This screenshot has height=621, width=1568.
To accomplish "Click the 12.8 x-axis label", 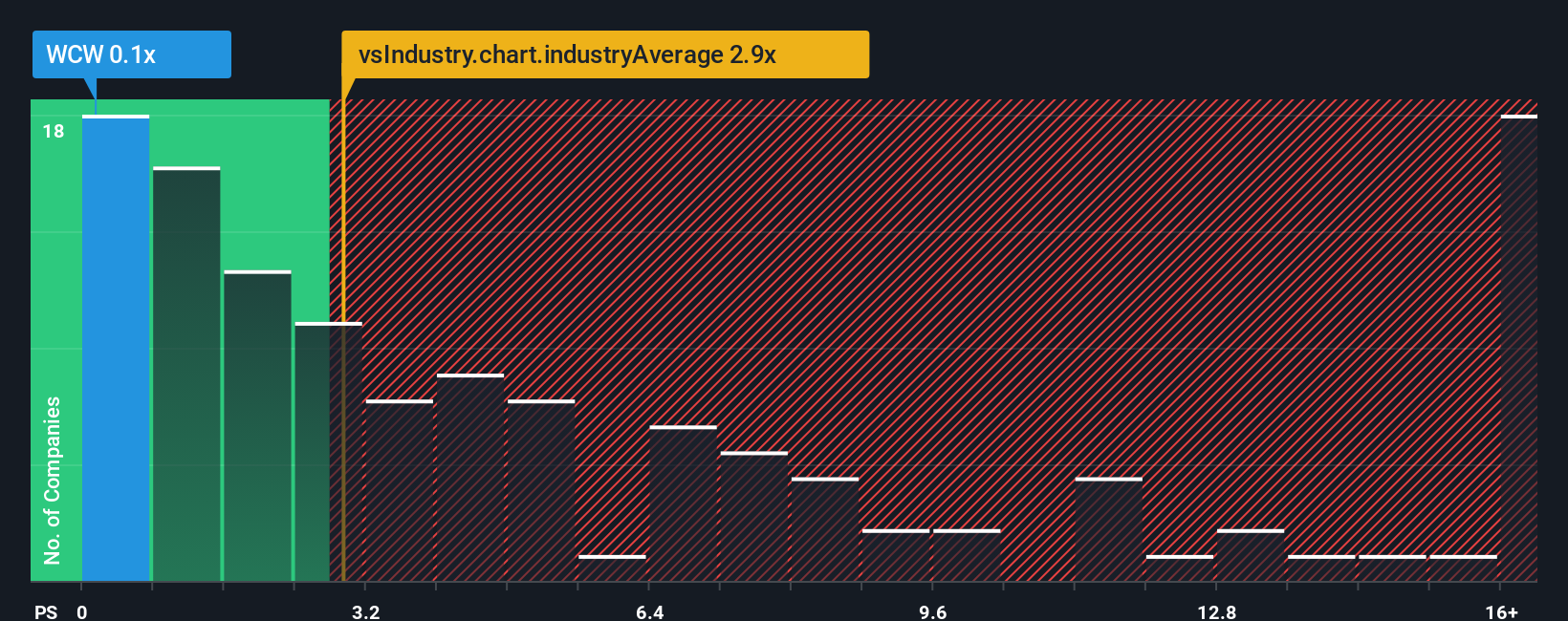I will tap(1216, 611).
